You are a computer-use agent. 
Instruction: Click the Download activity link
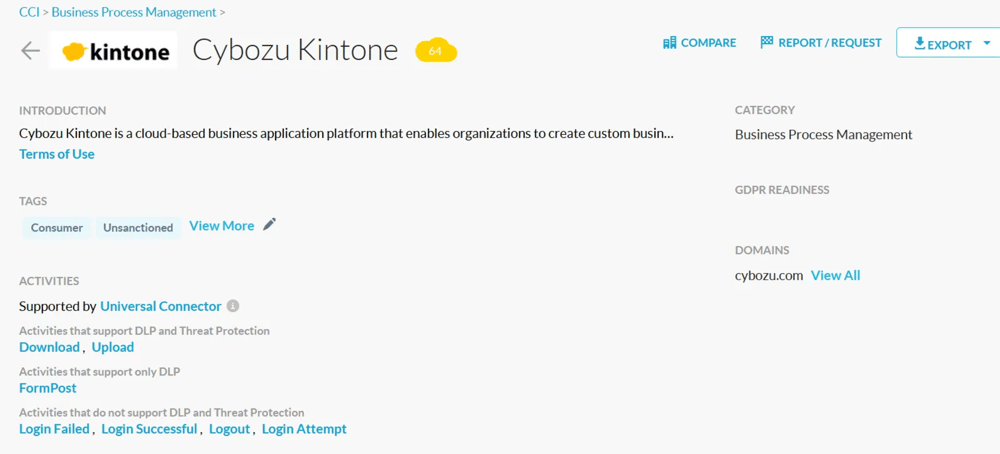coord(49,347)
